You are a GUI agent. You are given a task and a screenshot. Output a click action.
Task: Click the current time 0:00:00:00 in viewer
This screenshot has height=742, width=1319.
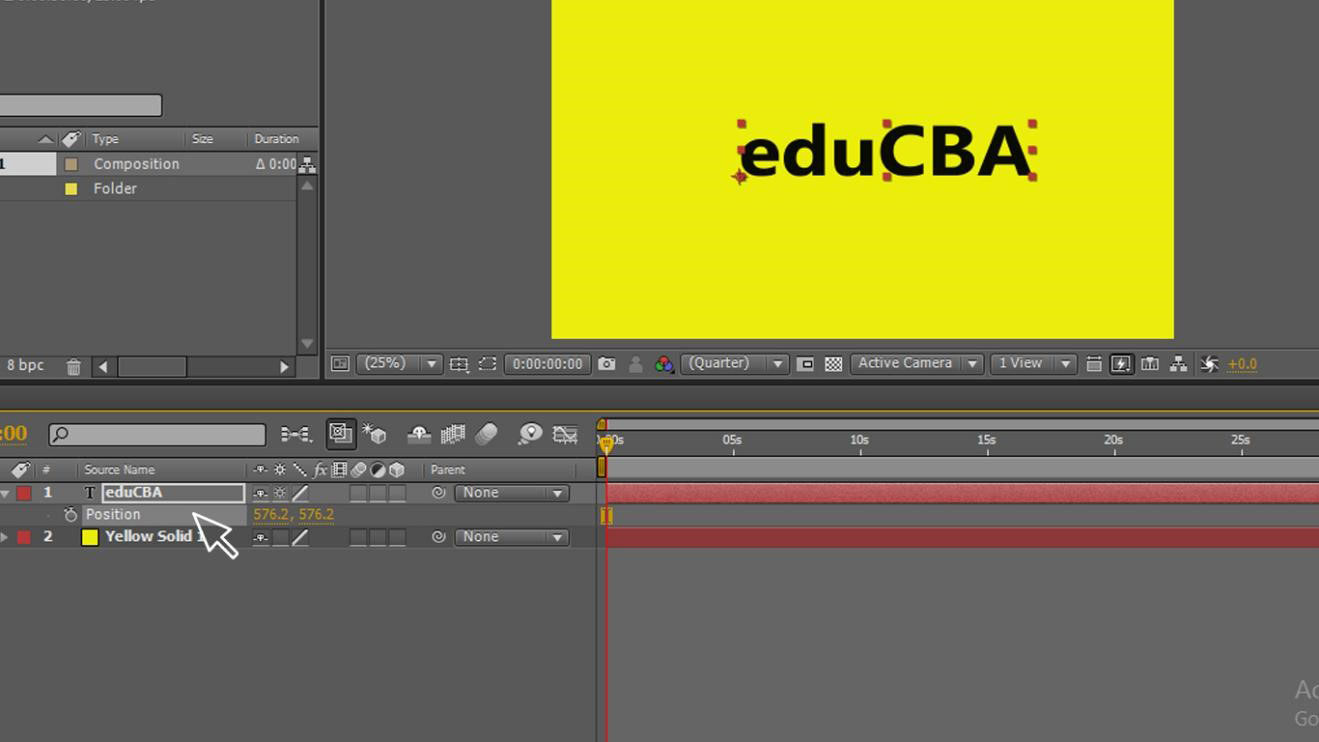pyautogui.click(x=547, y=364)
